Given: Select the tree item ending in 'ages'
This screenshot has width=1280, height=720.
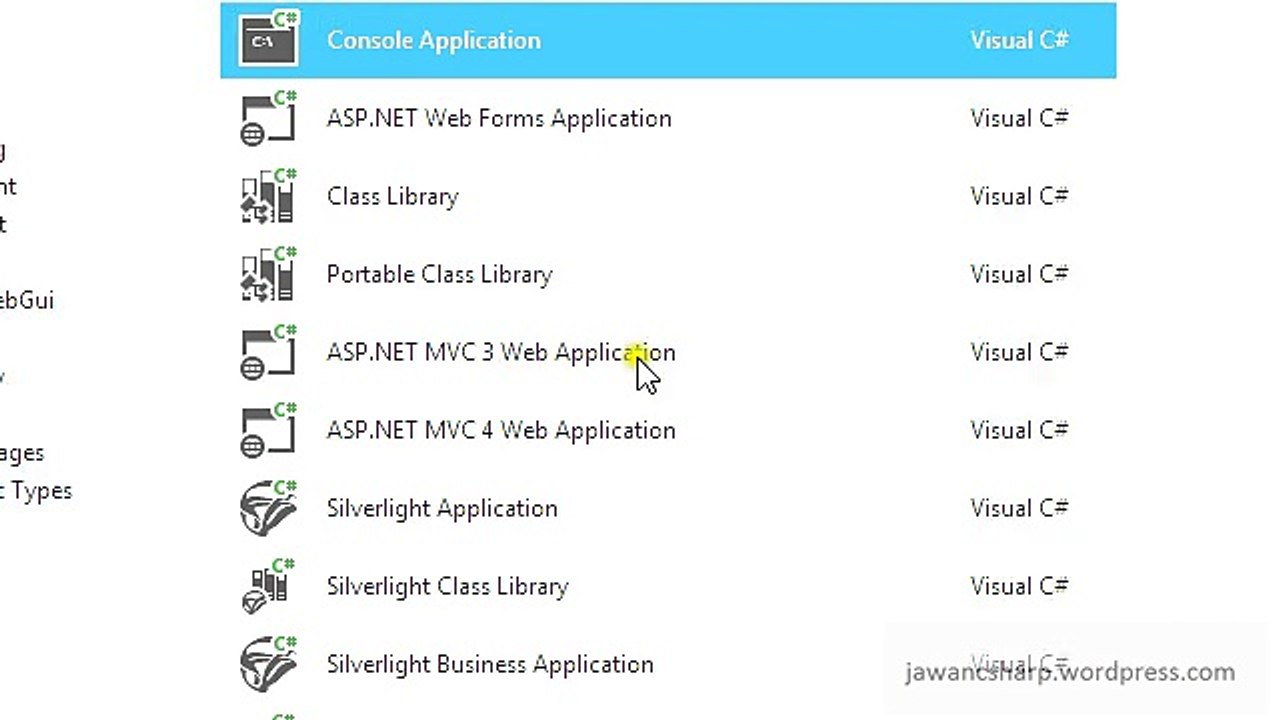Looking at the screenshot, I should [x=22, y=453].
